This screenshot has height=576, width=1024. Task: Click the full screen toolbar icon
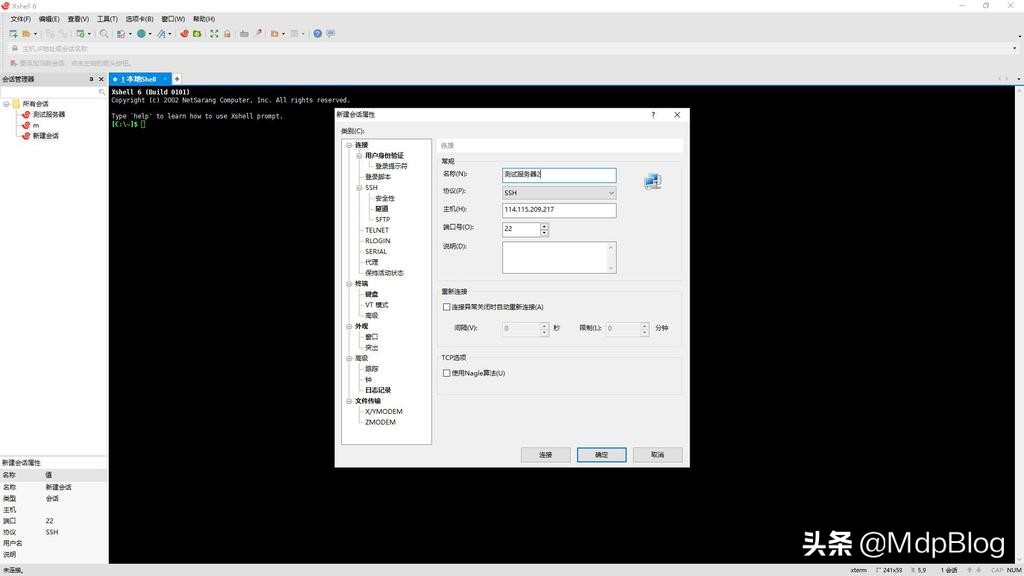(x=214, y=33)
